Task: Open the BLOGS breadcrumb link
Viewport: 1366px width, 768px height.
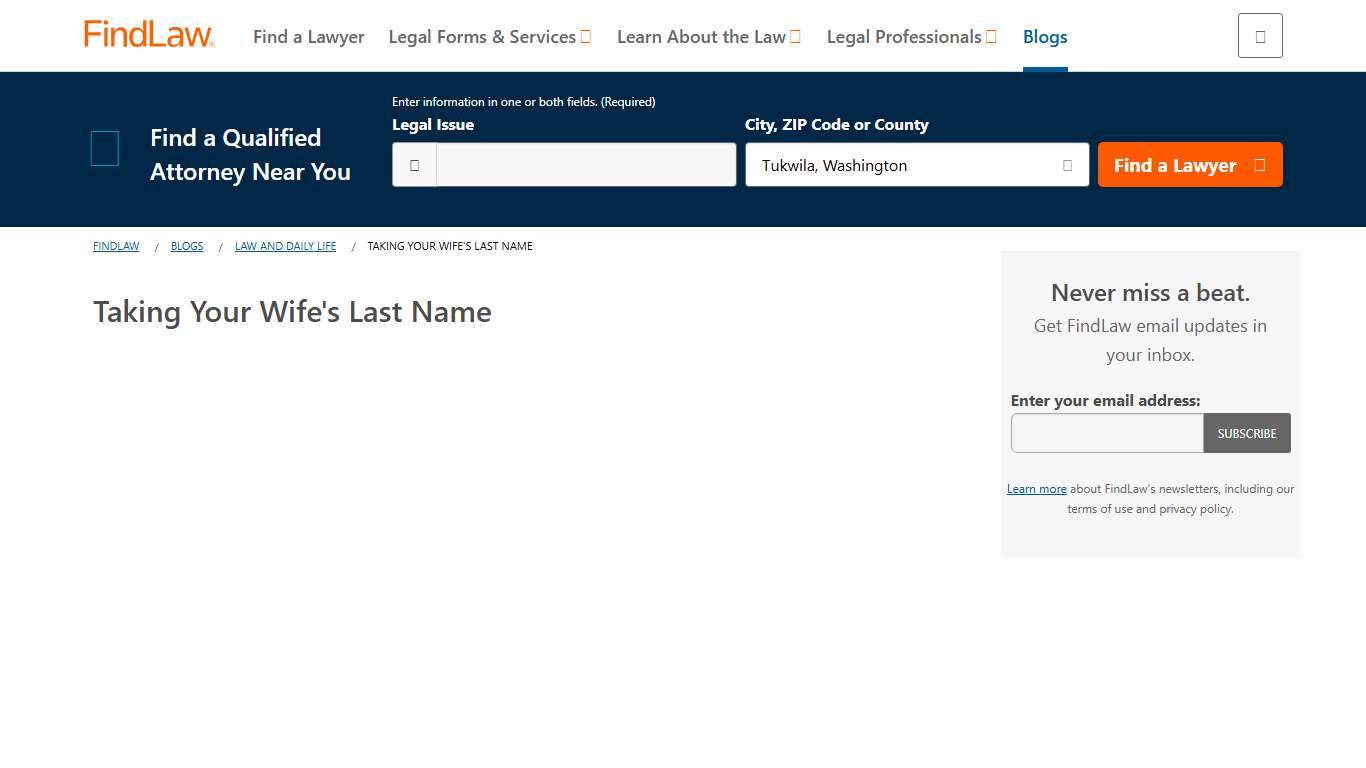Action: pos(187,245)
